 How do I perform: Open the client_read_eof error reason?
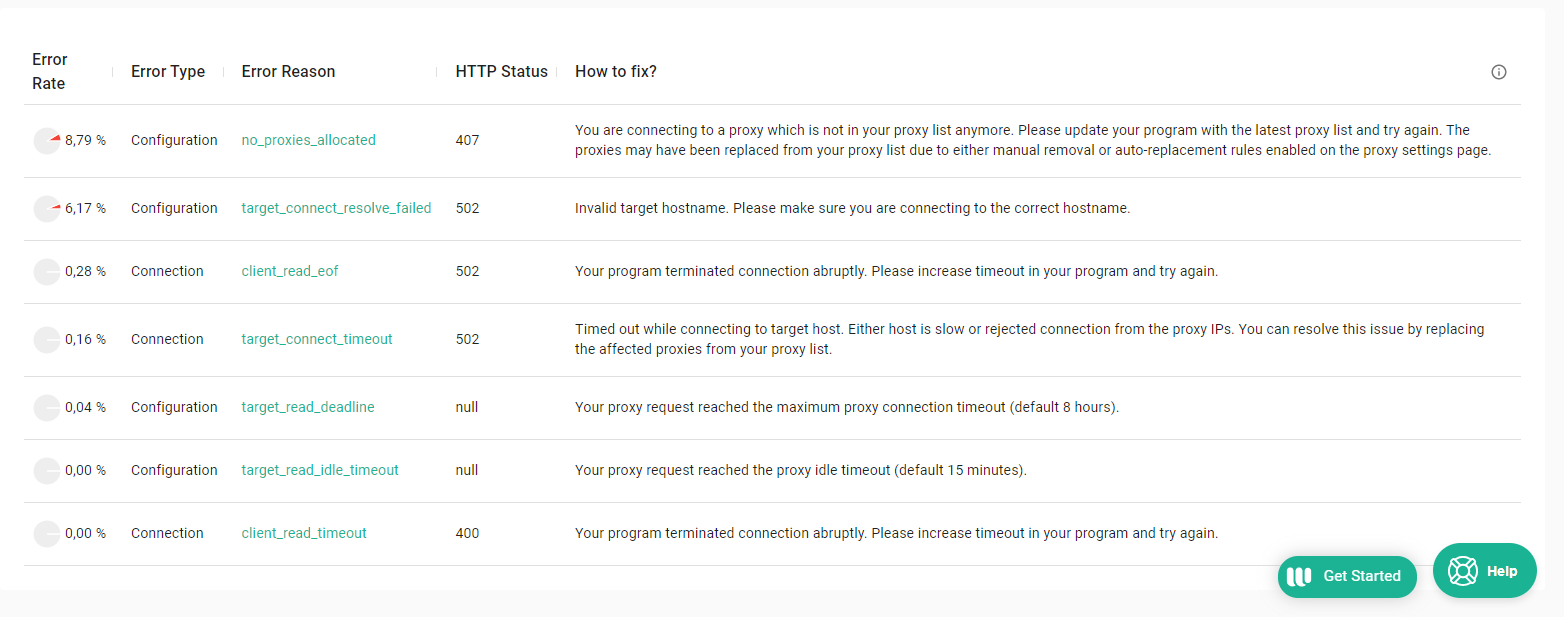click(290, 272)
